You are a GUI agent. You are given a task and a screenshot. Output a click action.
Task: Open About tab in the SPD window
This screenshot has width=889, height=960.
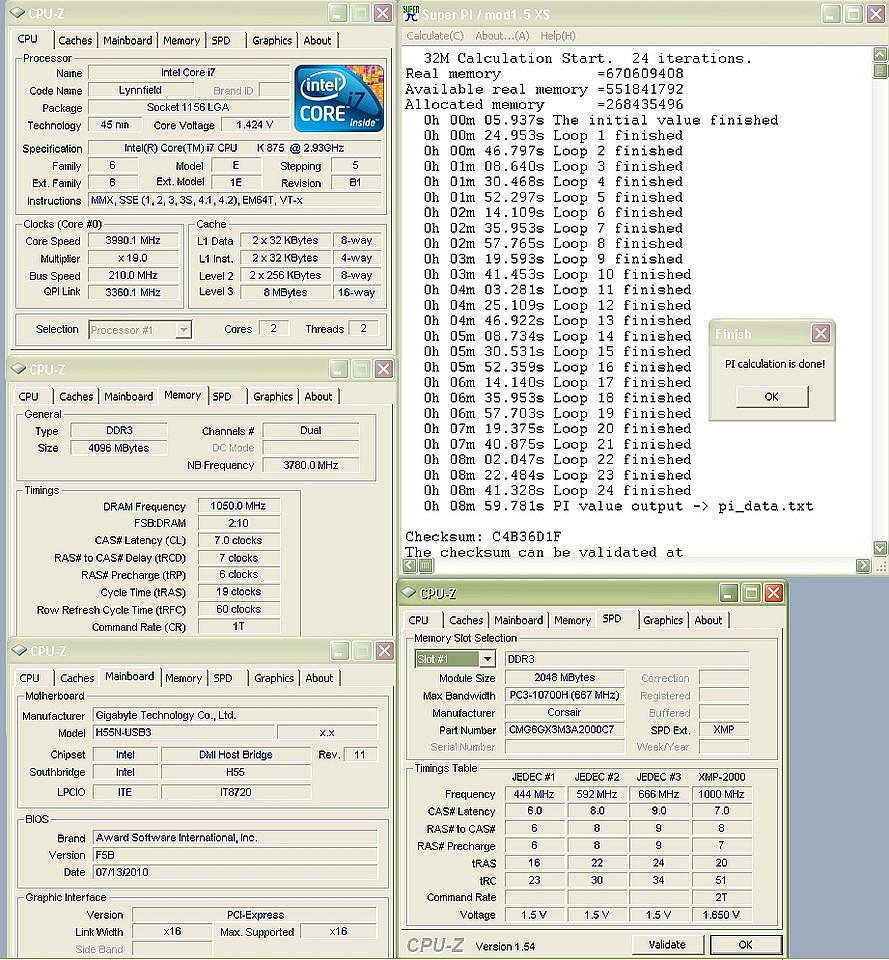click(708, 620)
